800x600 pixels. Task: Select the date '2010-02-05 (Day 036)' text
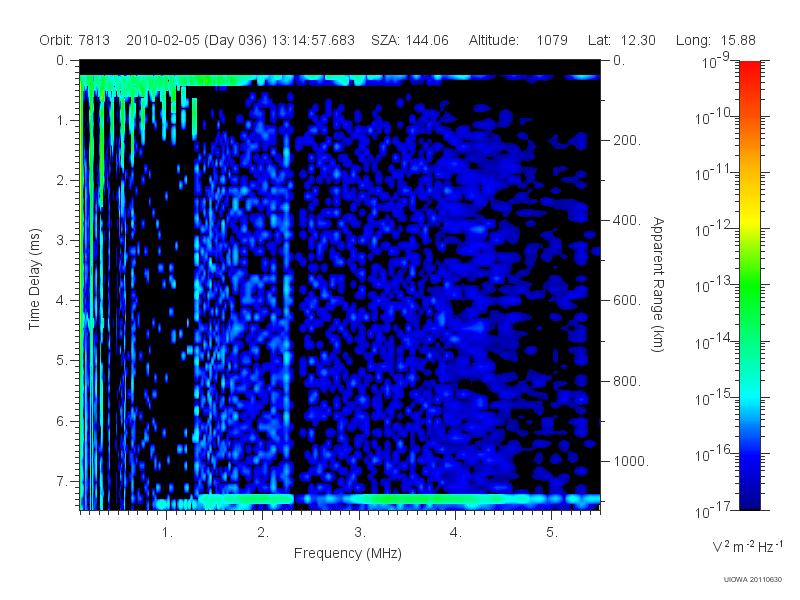point(196,40)
